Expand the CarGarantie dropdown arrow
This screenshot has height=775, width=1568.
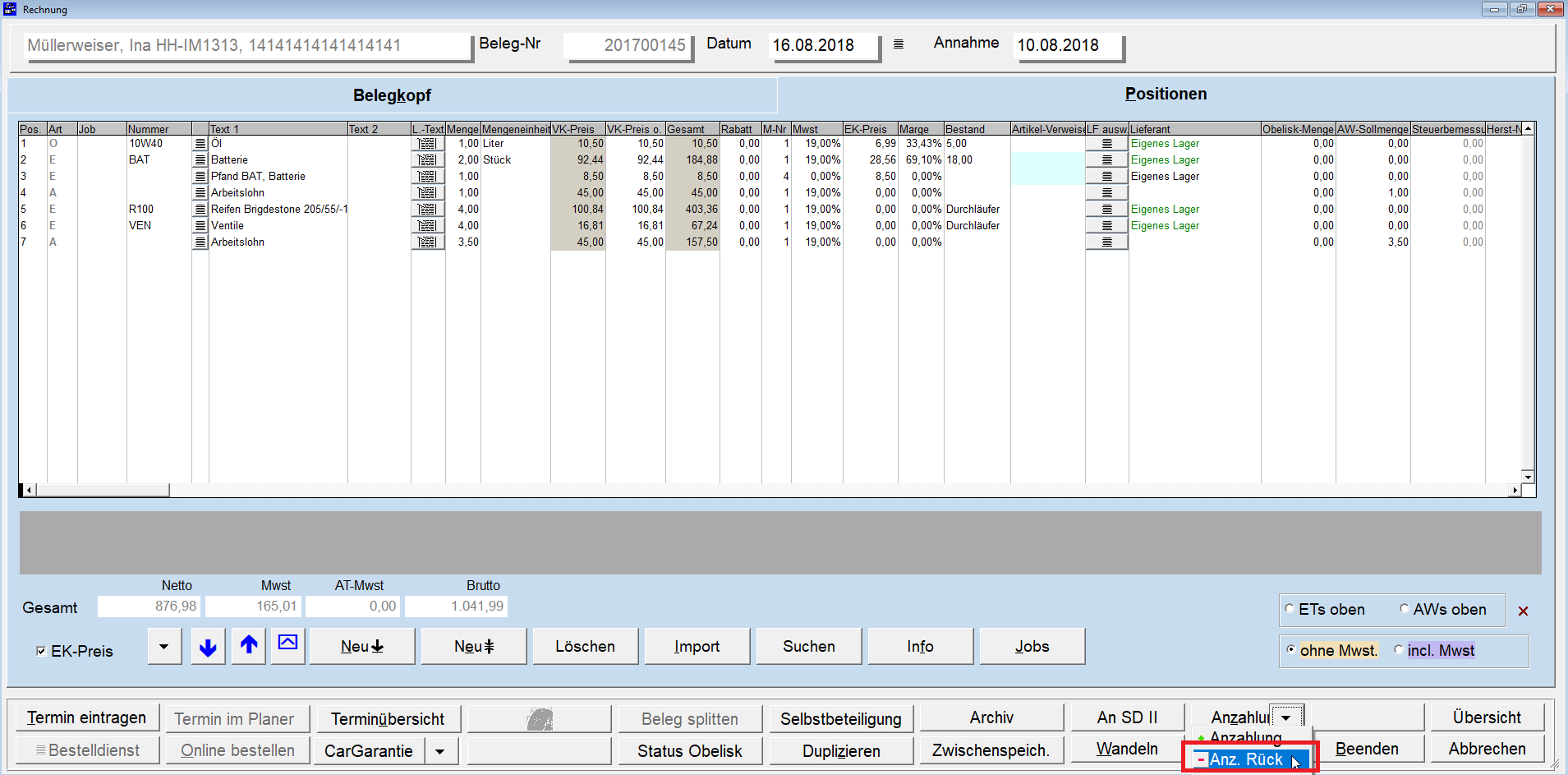(441, 751)
